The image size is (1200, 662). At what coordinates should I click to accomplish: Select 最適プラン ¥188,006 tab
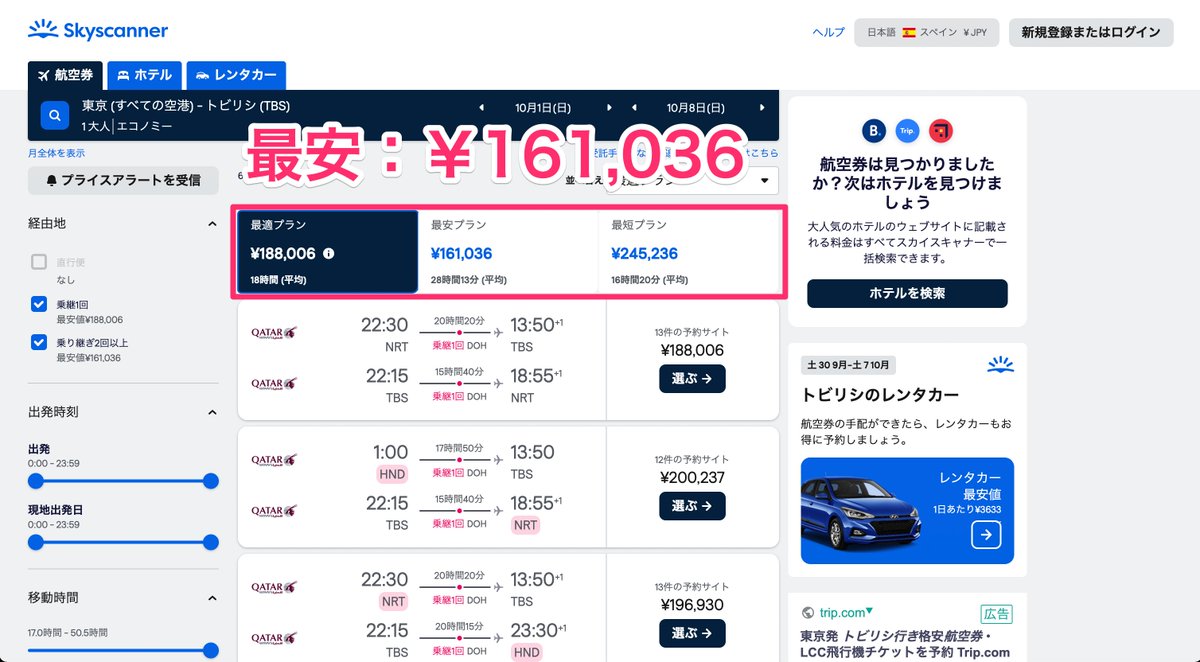[x=328, y=252]
